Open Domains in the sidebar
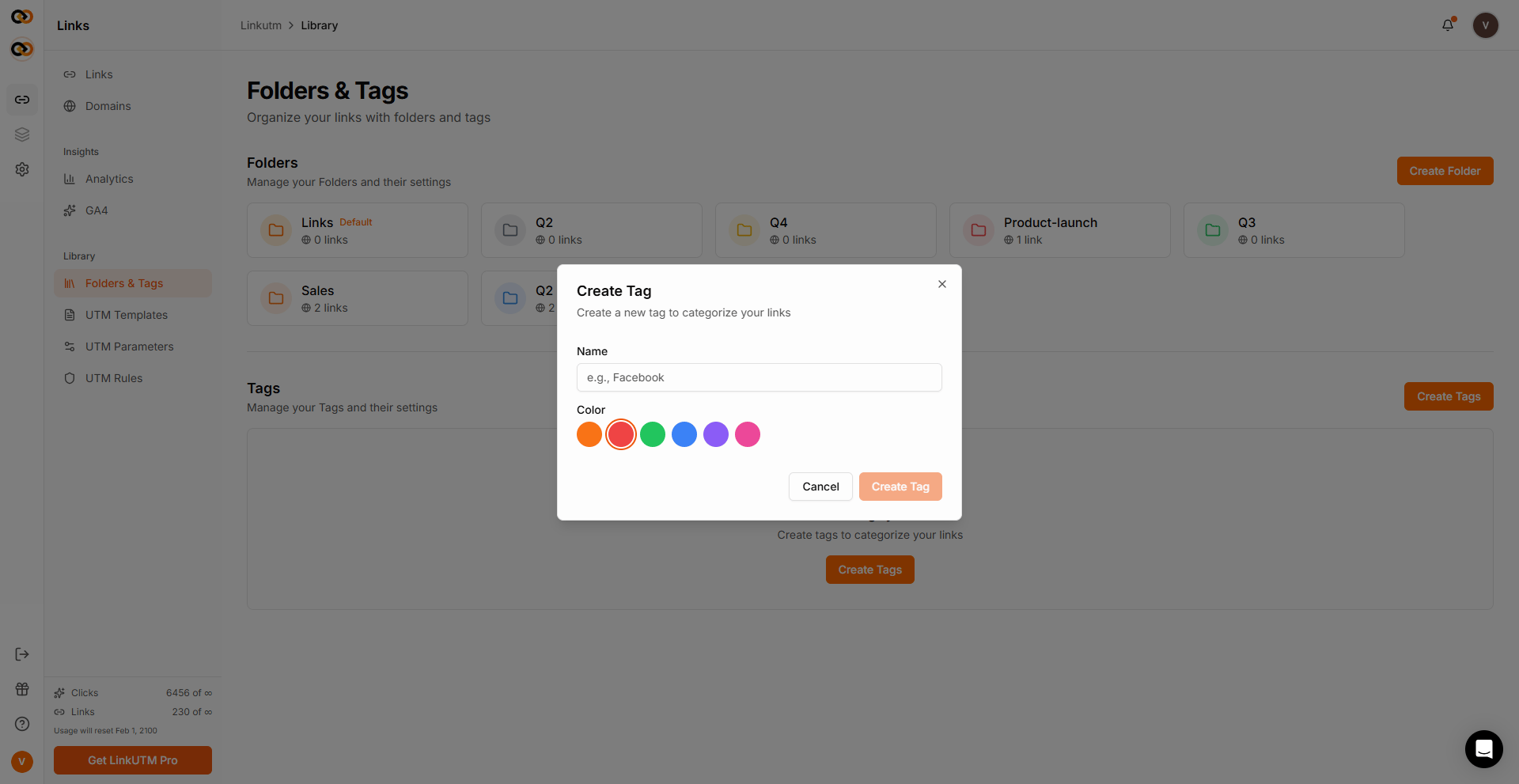Screen dimensions: 1519x784 click(133, 106)
